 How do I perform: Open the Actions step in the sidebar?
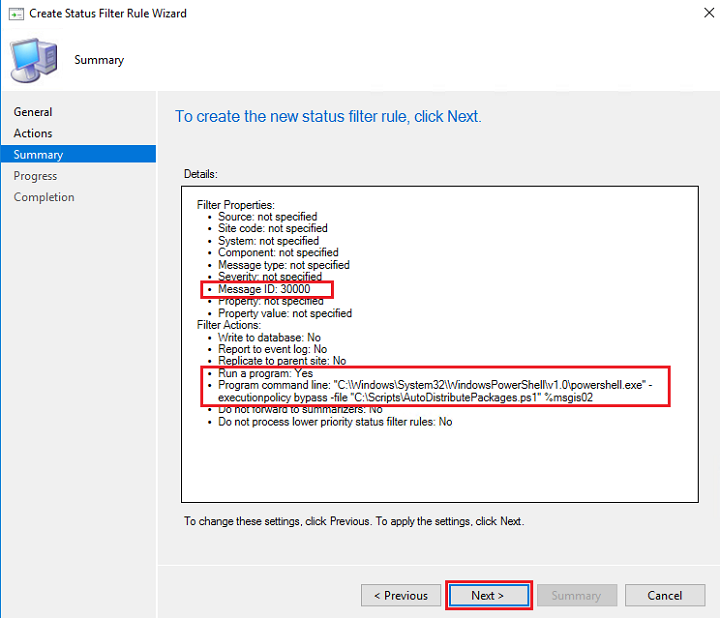click(33, 133)
